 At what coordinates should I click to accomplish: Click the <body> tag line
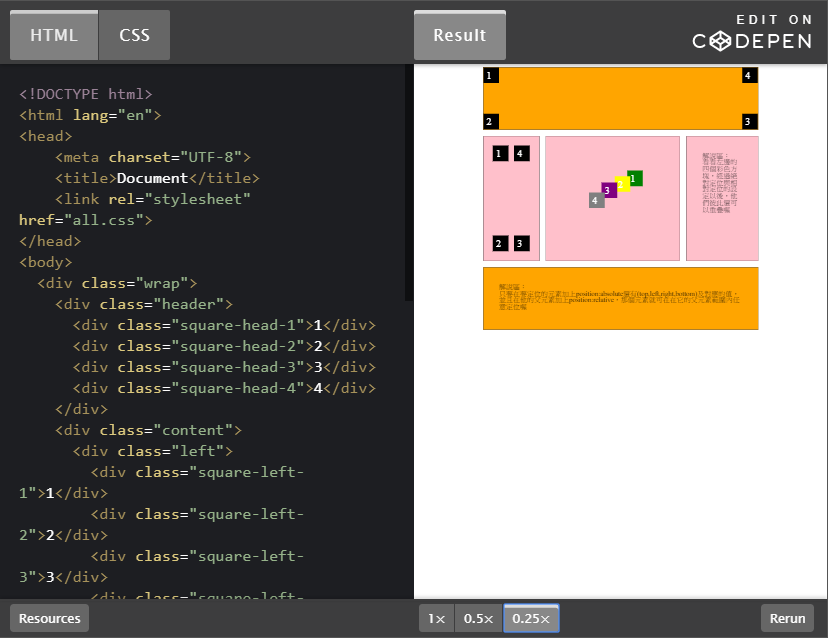pyautogui.click(x=45, y=262)
